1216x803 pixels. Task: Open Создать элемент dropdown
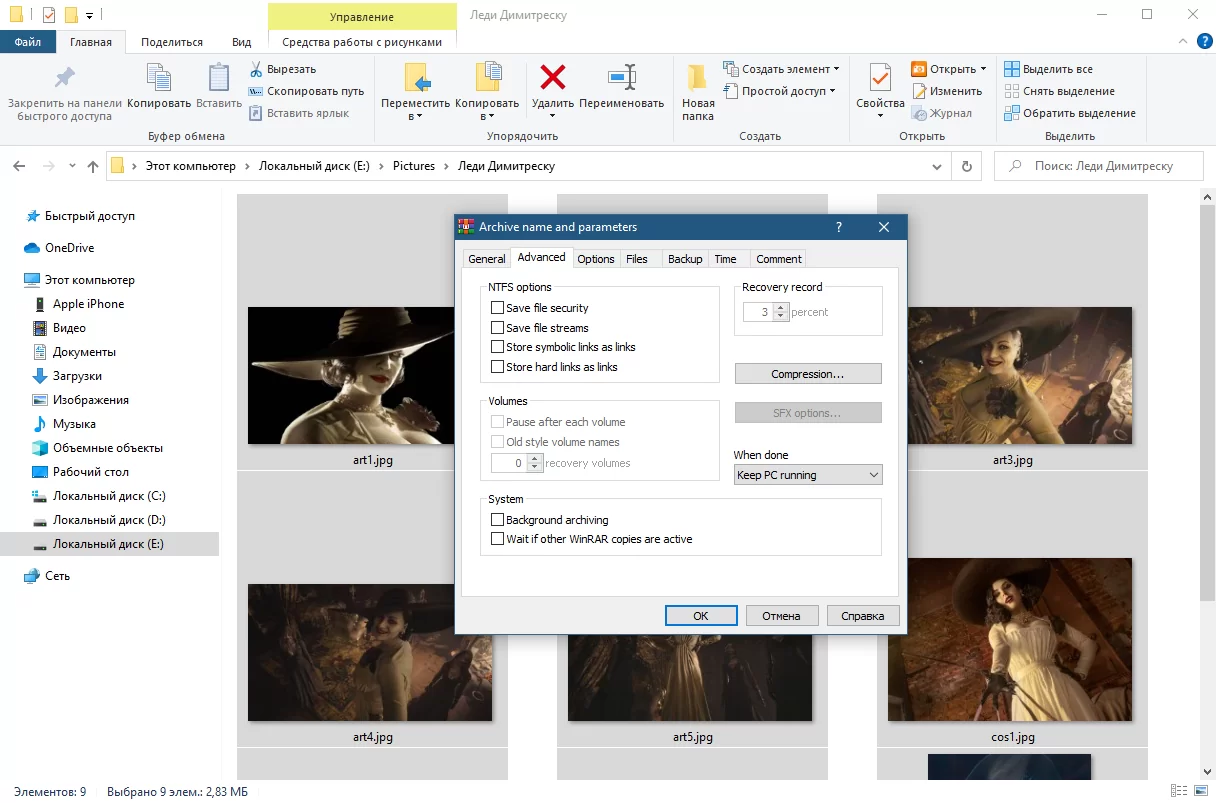tap(780, 69)
